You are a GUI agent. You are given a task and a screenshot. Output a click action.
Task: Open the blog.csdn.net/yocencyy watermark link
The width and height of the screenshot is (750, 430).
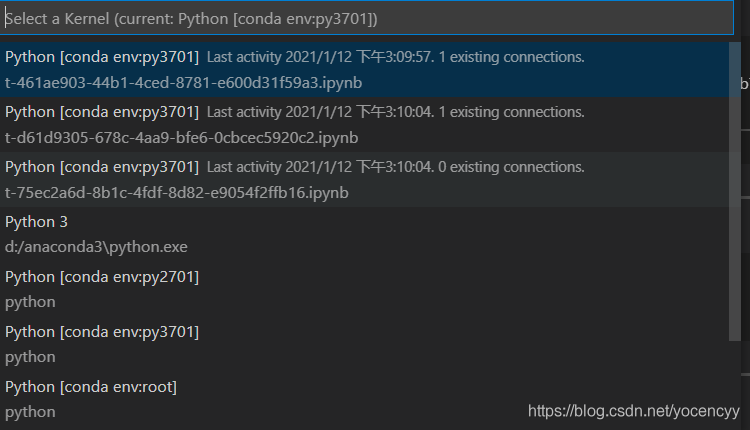pyautogui.click(x=633, y=411)
